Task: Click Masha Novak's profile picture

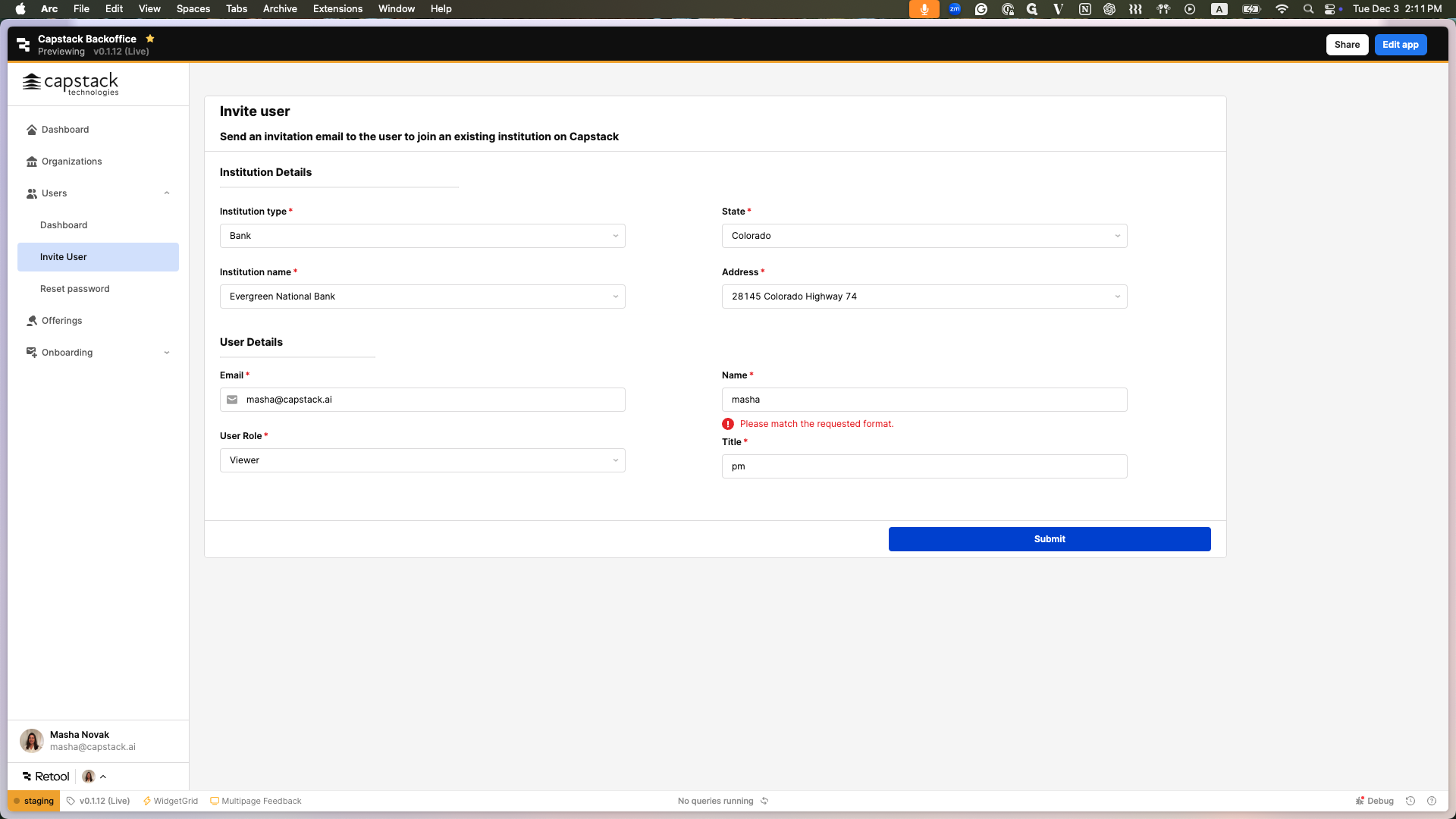Action: pos(32,740)
